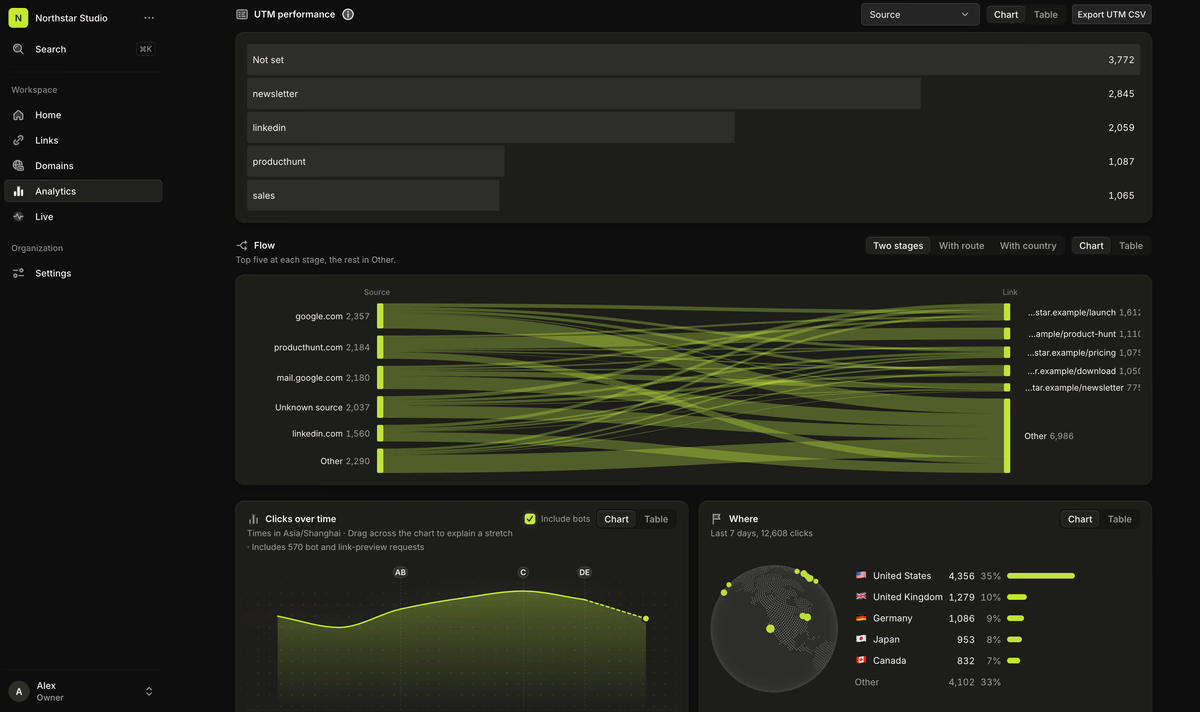This screenshot has width=1200, height=712.
Task: Click Alex's avatar at bottom left
Action: pos(18,691)
